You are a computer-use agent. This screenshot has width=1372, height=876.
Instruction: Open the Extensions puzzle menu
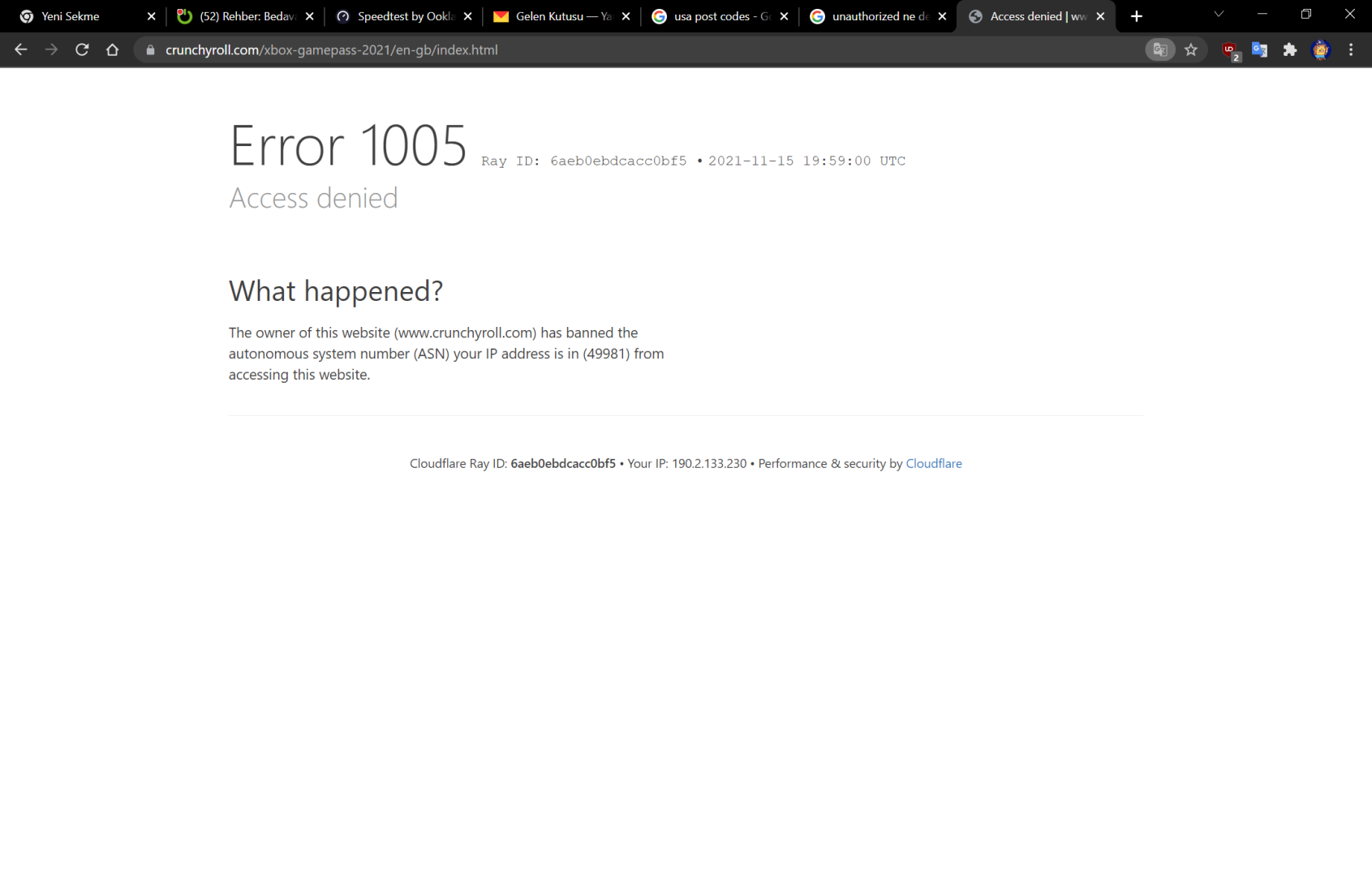pyautogui.click(x=1290, y=49)
